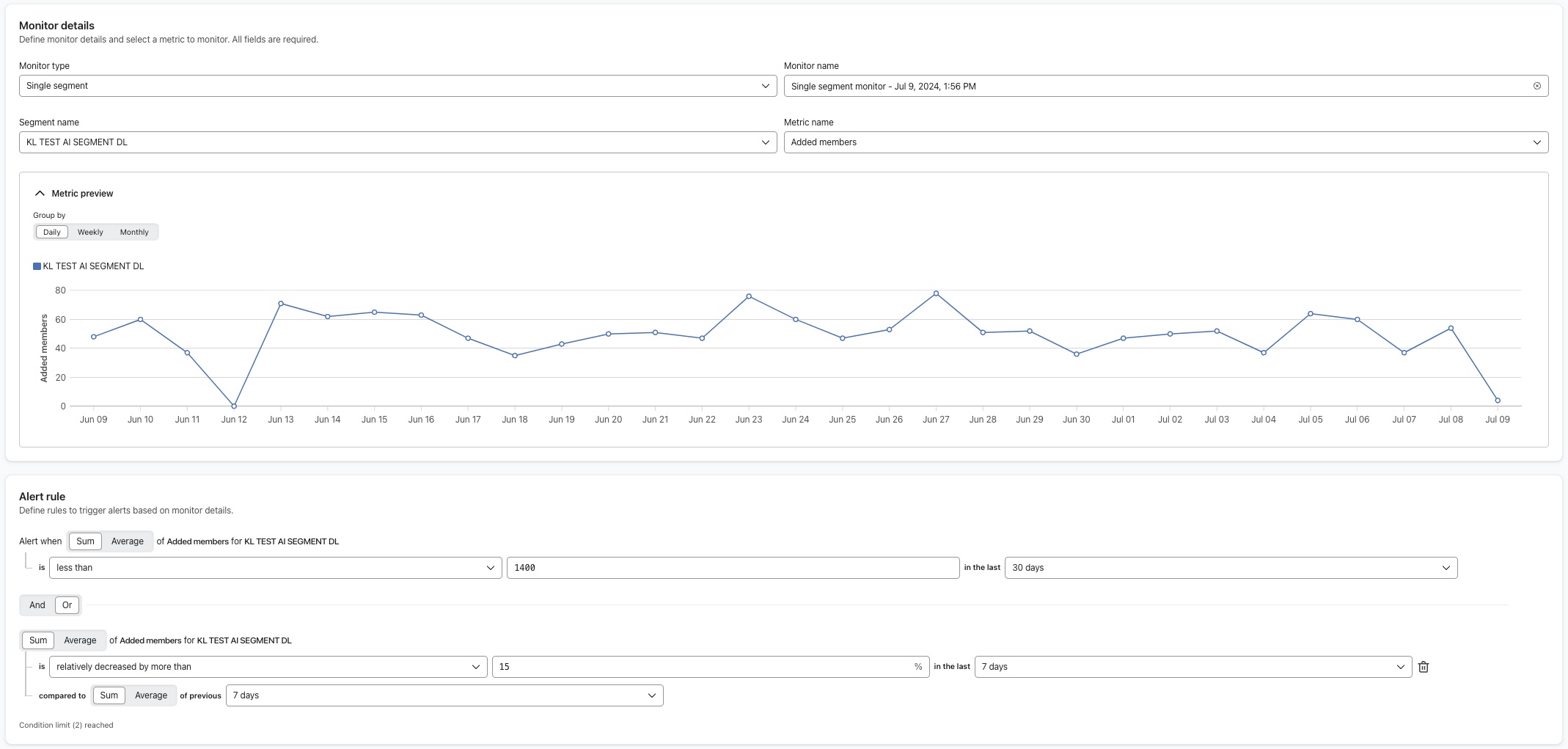This screenshot has height=749, width=1568.
Task: Select Average for the first alert metric
Action: pos(126,541)
